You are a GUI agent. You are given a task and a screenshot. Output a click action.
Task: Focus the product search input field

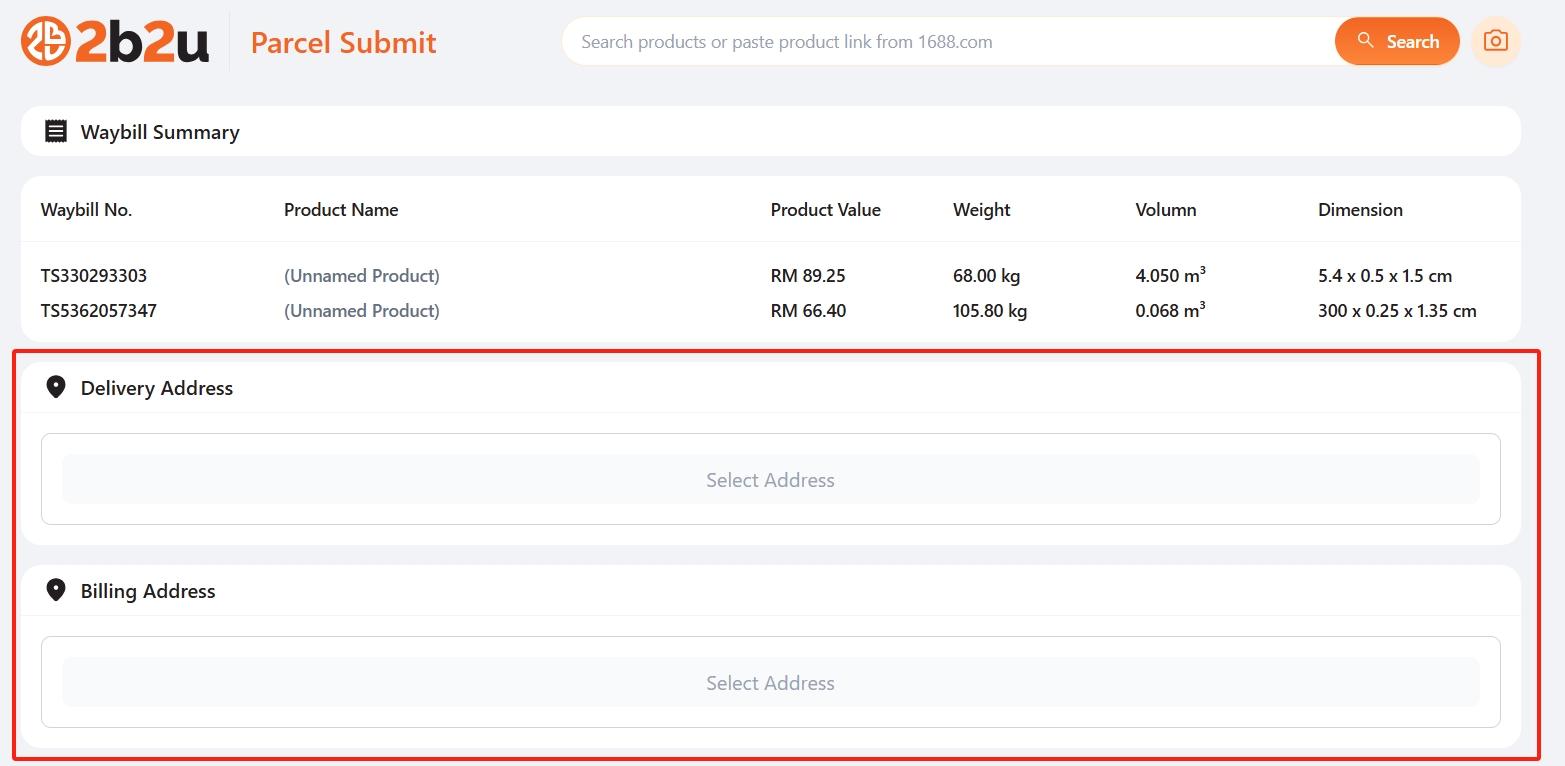coord(950,42)
